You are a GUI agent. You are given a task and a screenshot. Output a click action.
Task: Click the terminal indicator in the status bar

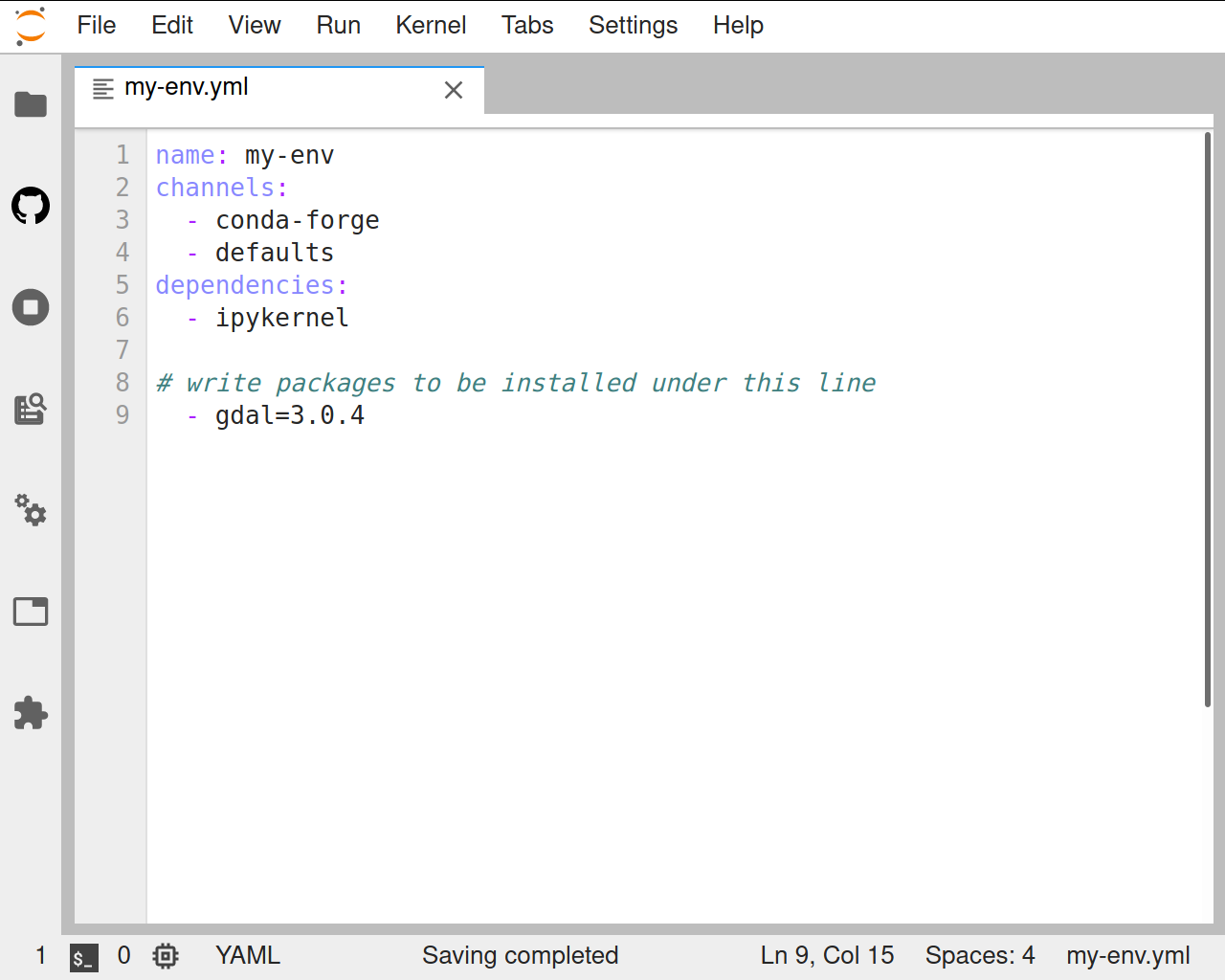point(84,956)
